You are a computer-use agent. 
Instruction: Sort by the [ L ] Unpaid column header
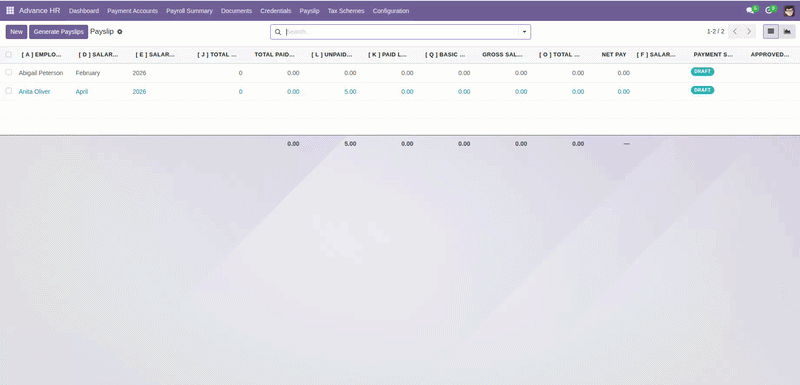click(x=332, y=55)
